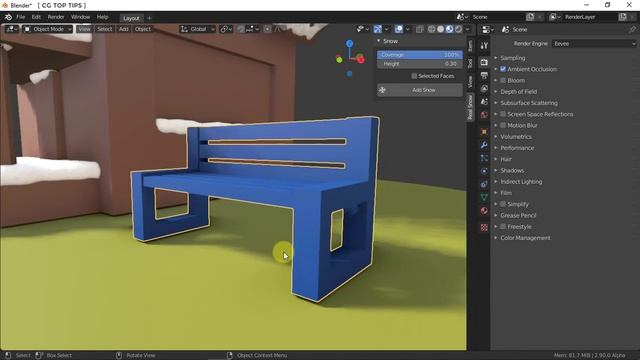The image size is (640, 360).
Task: Open the Output properties tab icon
Action: [x=484, y=75]
